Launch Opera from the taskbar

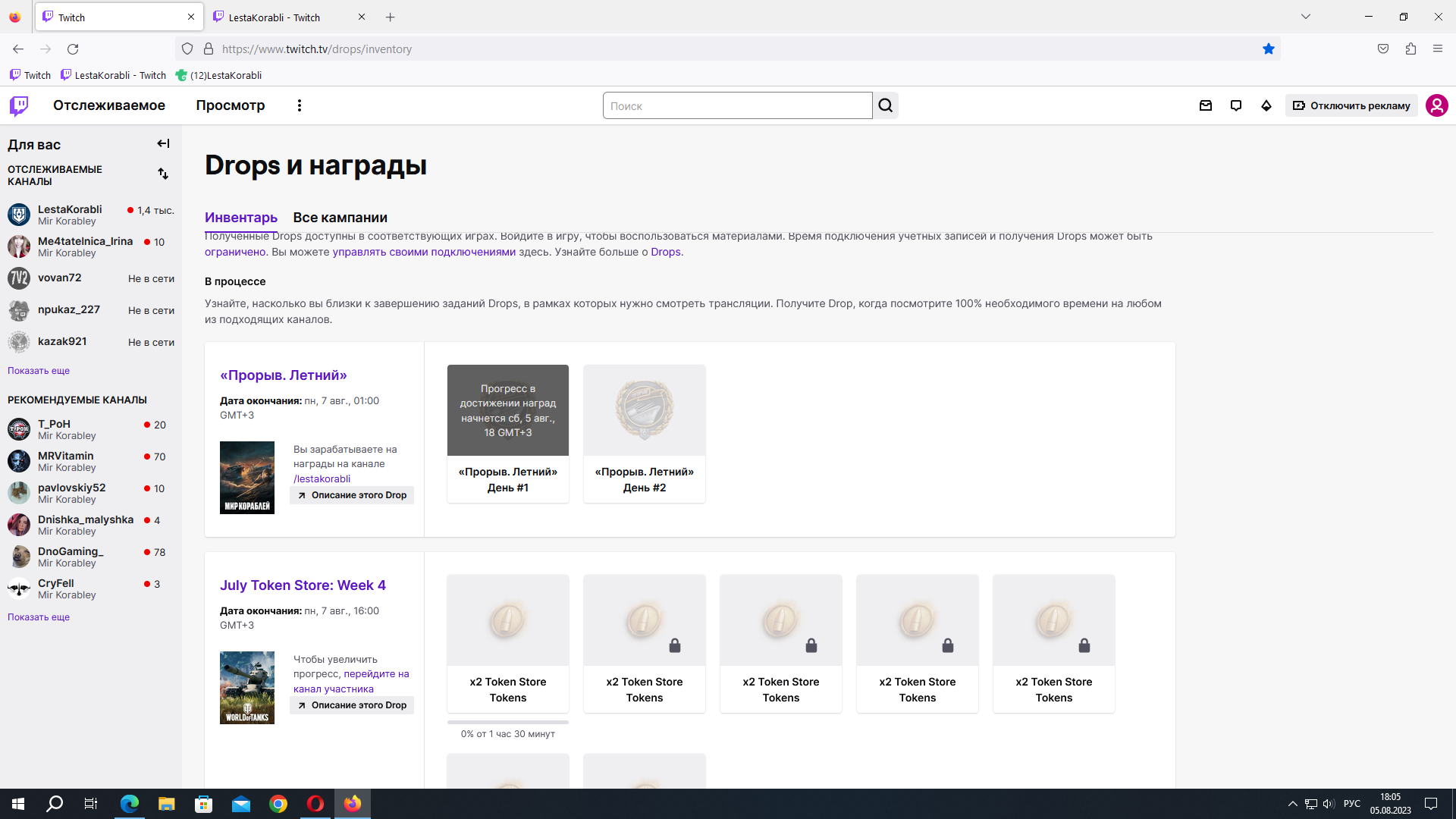click(315, 804)
